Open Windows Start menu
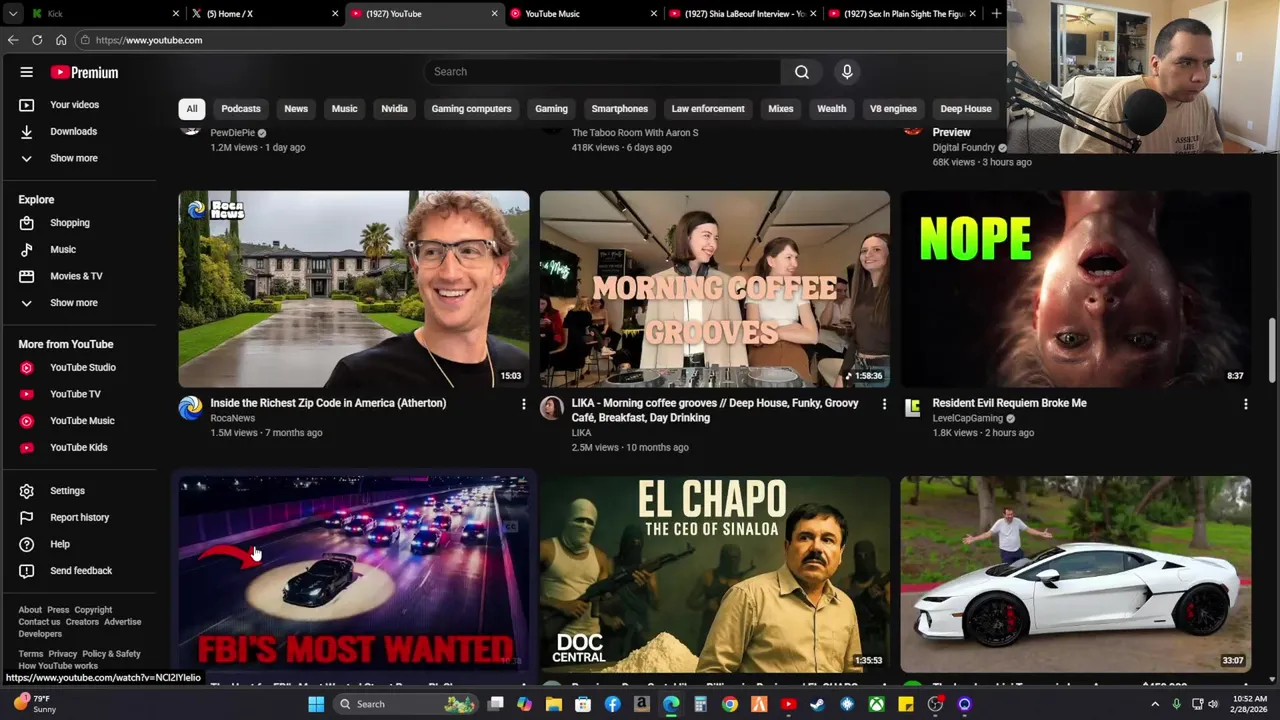 [316, 704]
